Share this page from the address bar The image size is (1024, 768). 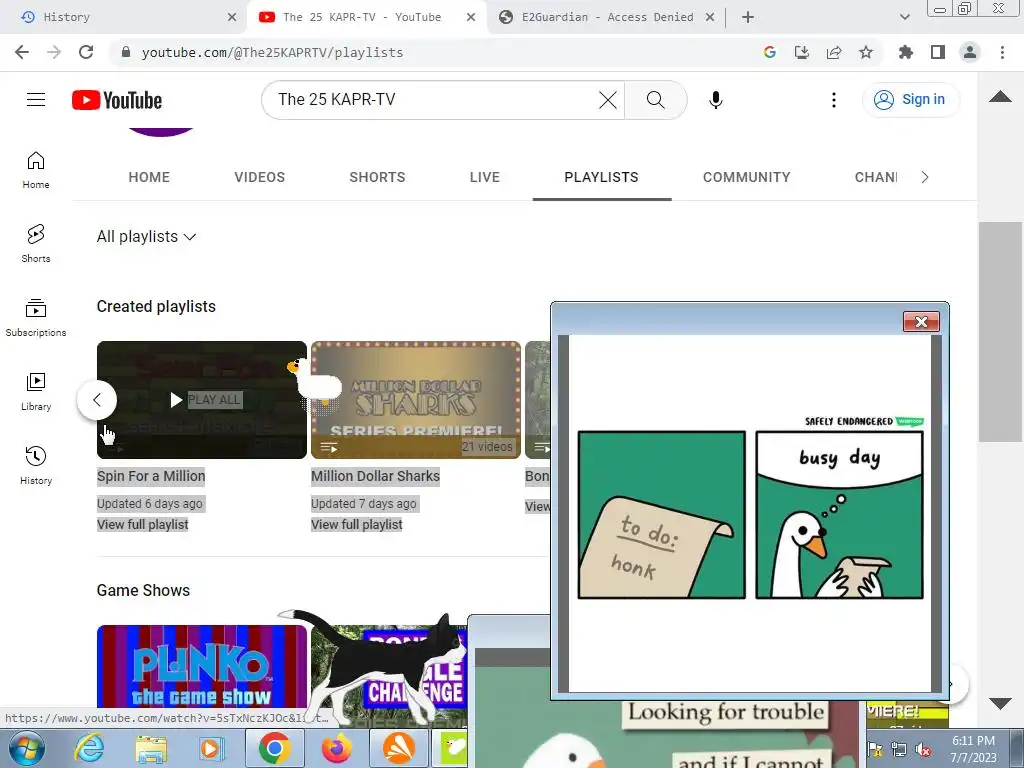pos(833,52)
